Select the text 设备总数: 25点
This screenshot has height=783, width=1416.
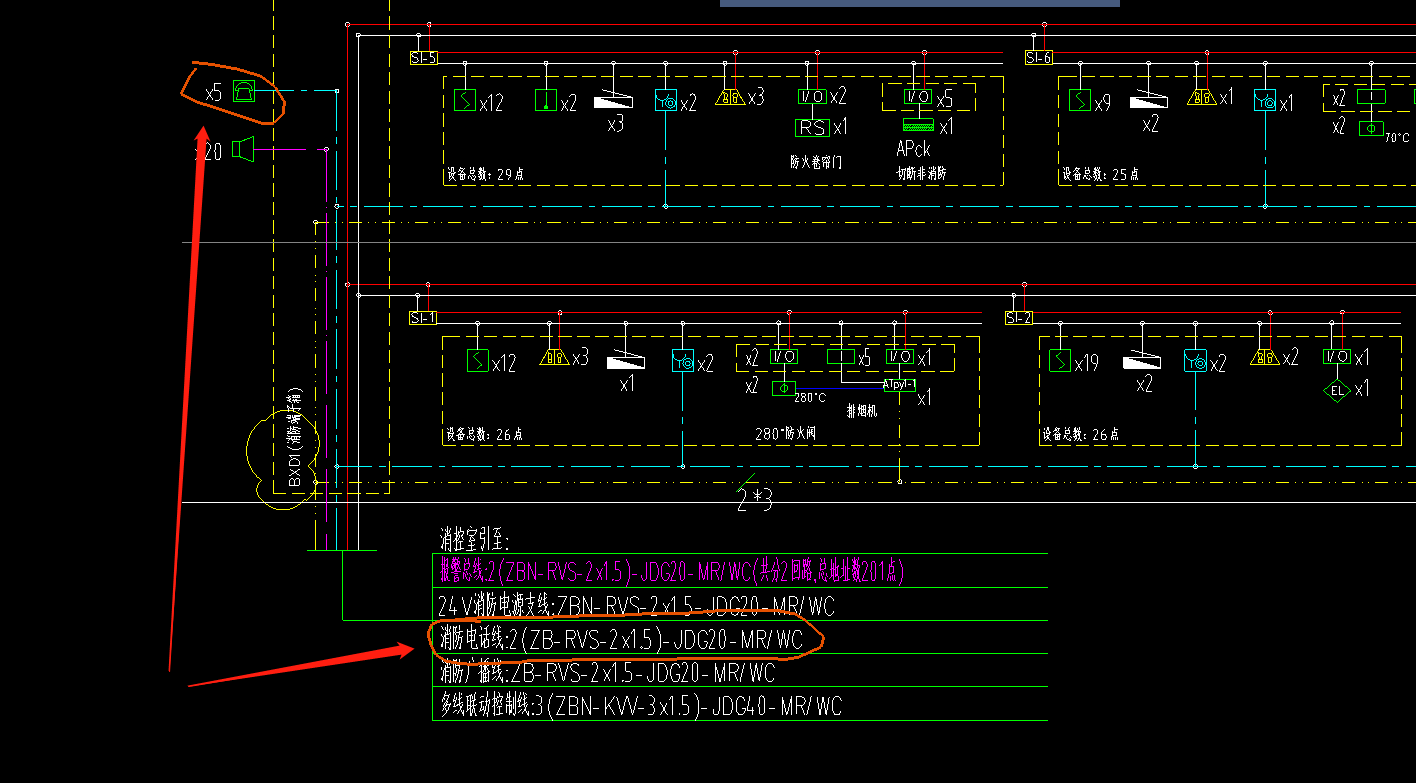[x=1101, y=174]
